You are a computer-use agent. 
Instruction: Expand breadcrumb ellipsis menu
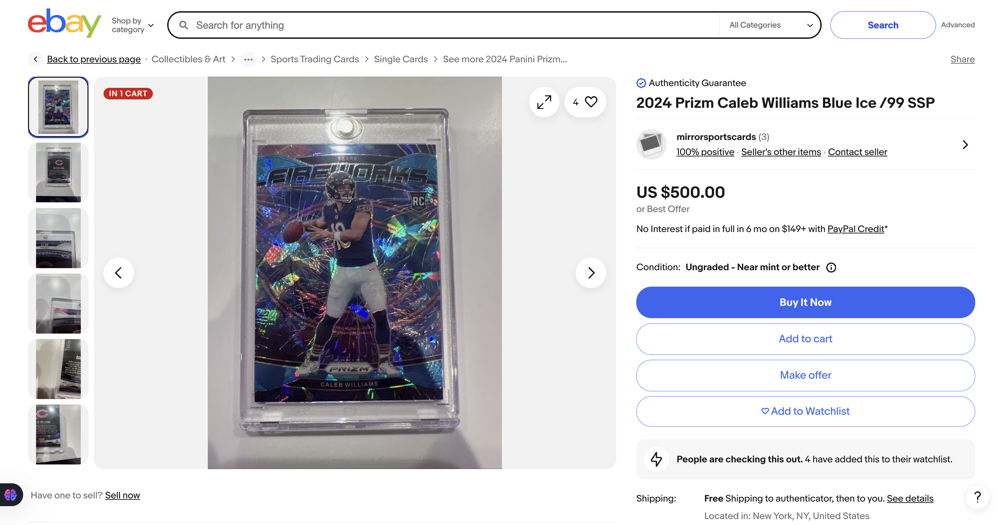point(248,59)
